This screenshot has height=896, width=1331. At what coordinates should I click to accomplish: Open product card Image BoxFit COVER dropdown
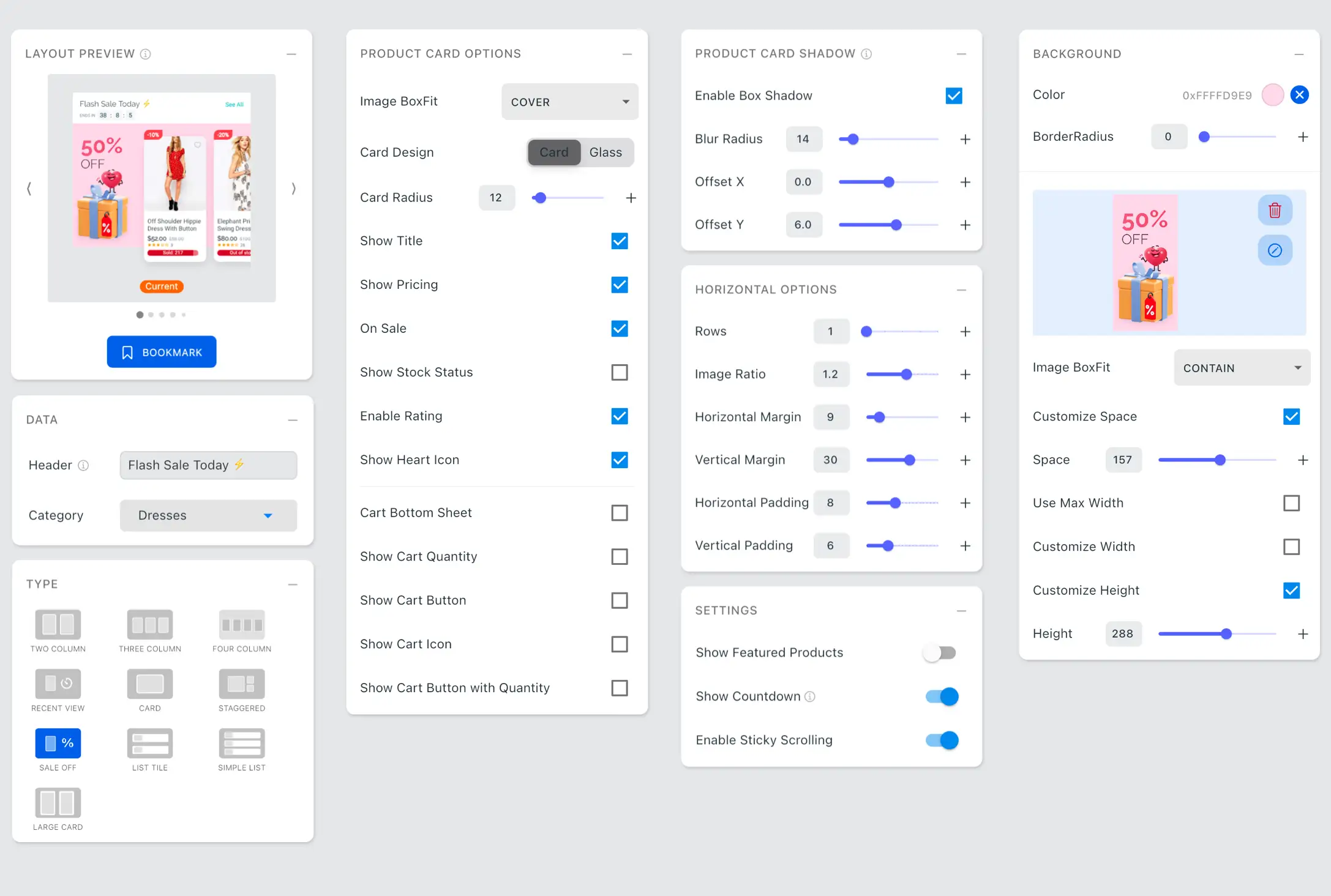pyautogui.click(x=569, y=102)
